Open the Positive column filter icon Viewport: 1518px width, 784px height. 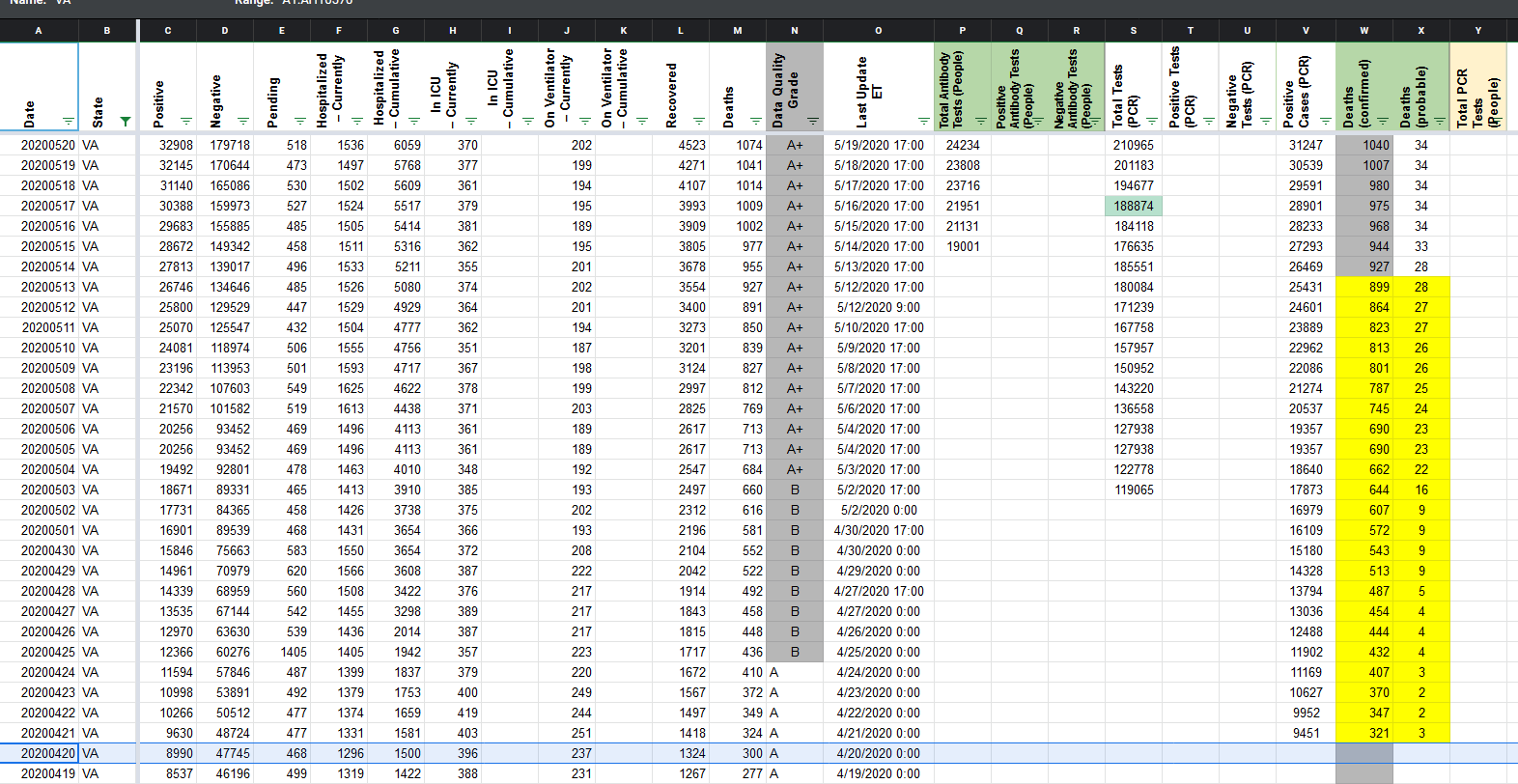pyautogui.click(x=186, y=122)
